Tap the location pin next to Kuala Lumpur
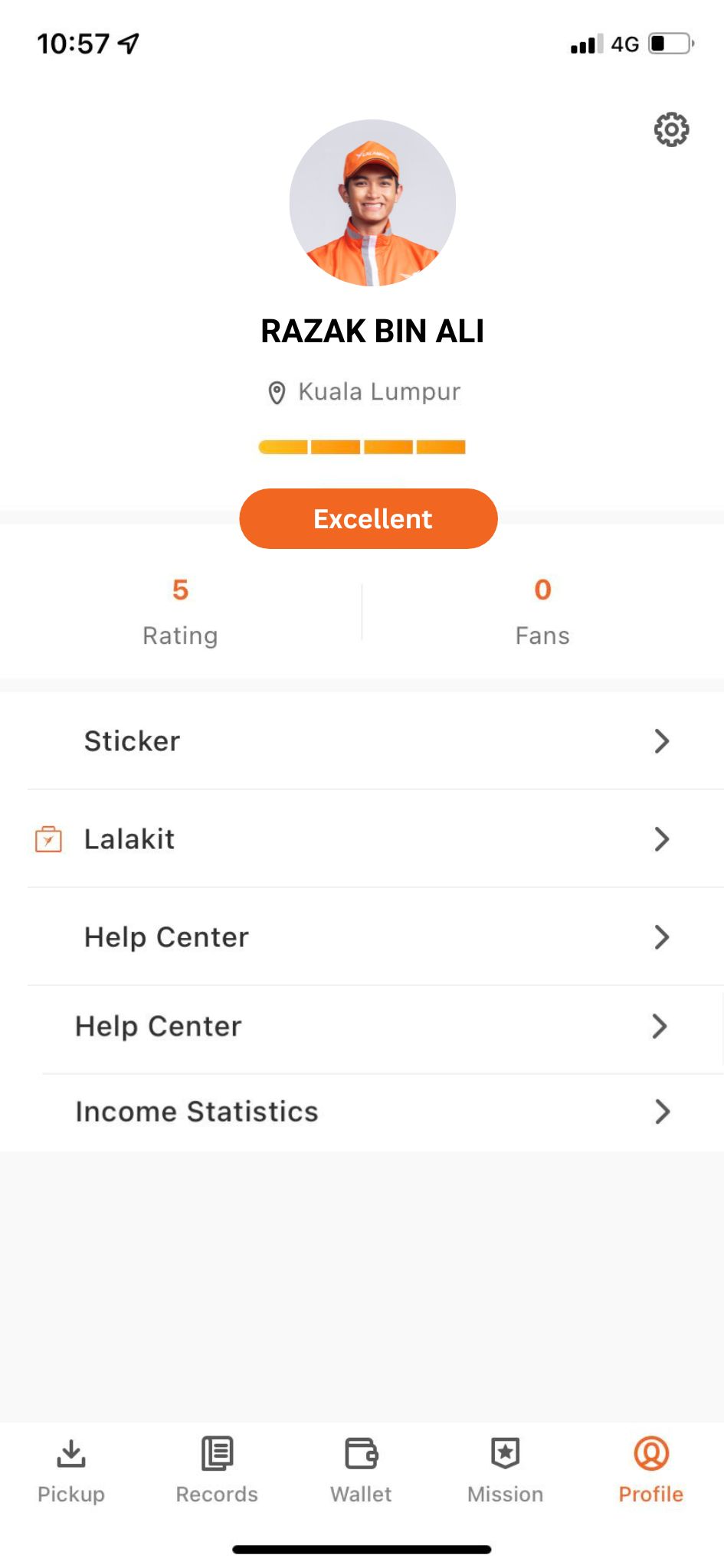 point(277,393)
